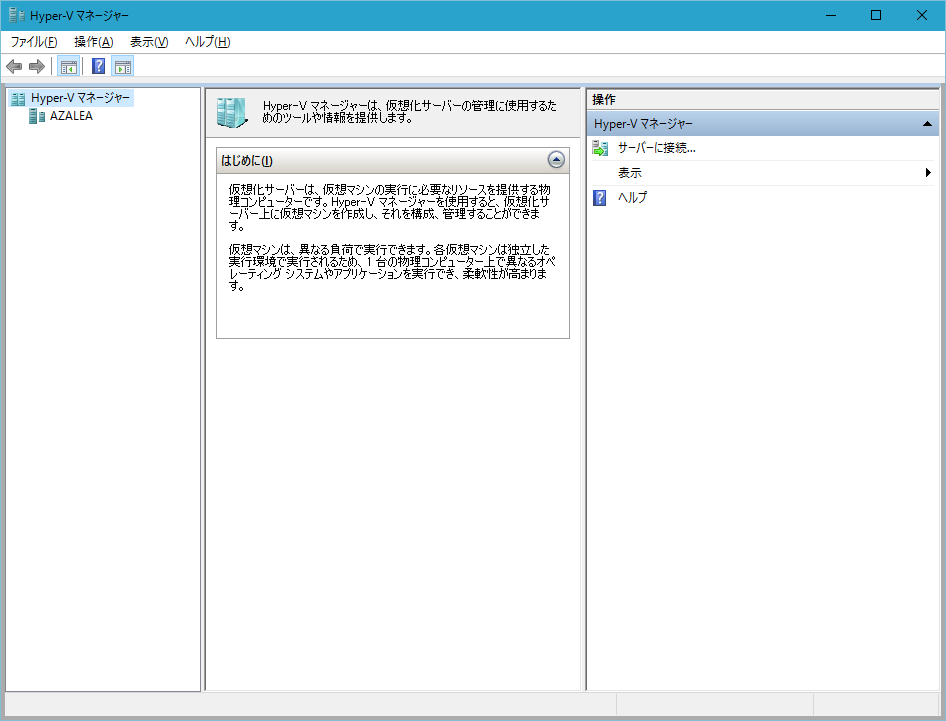Expand the 表示 submenu arrow
The image size is (946, 721).
coord(928,173)
